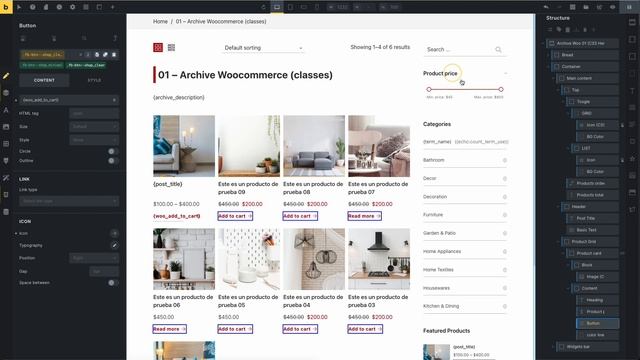The image size is (640, 360).
Task: Click the add element plus icon in toolbar
Action: pos(113,7)
